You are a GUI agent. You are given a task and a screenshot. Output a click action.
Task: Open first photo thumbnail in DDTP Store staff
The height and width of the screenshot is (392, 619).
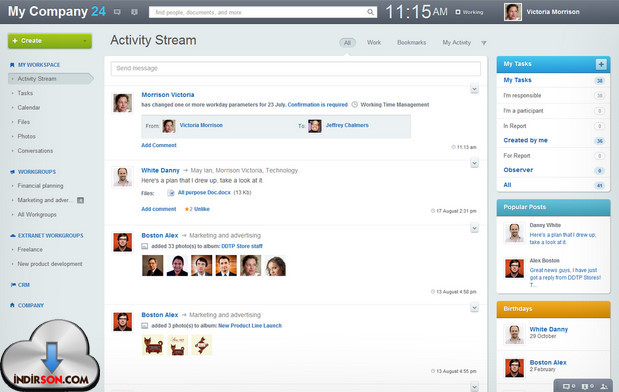(152, 265)
